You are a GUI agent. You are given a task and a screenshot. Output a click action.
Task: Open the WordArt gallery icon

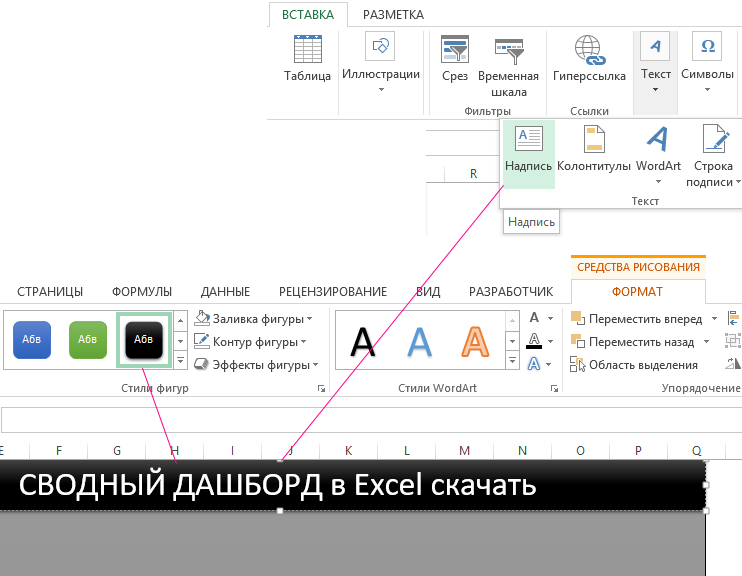[657, 140]
